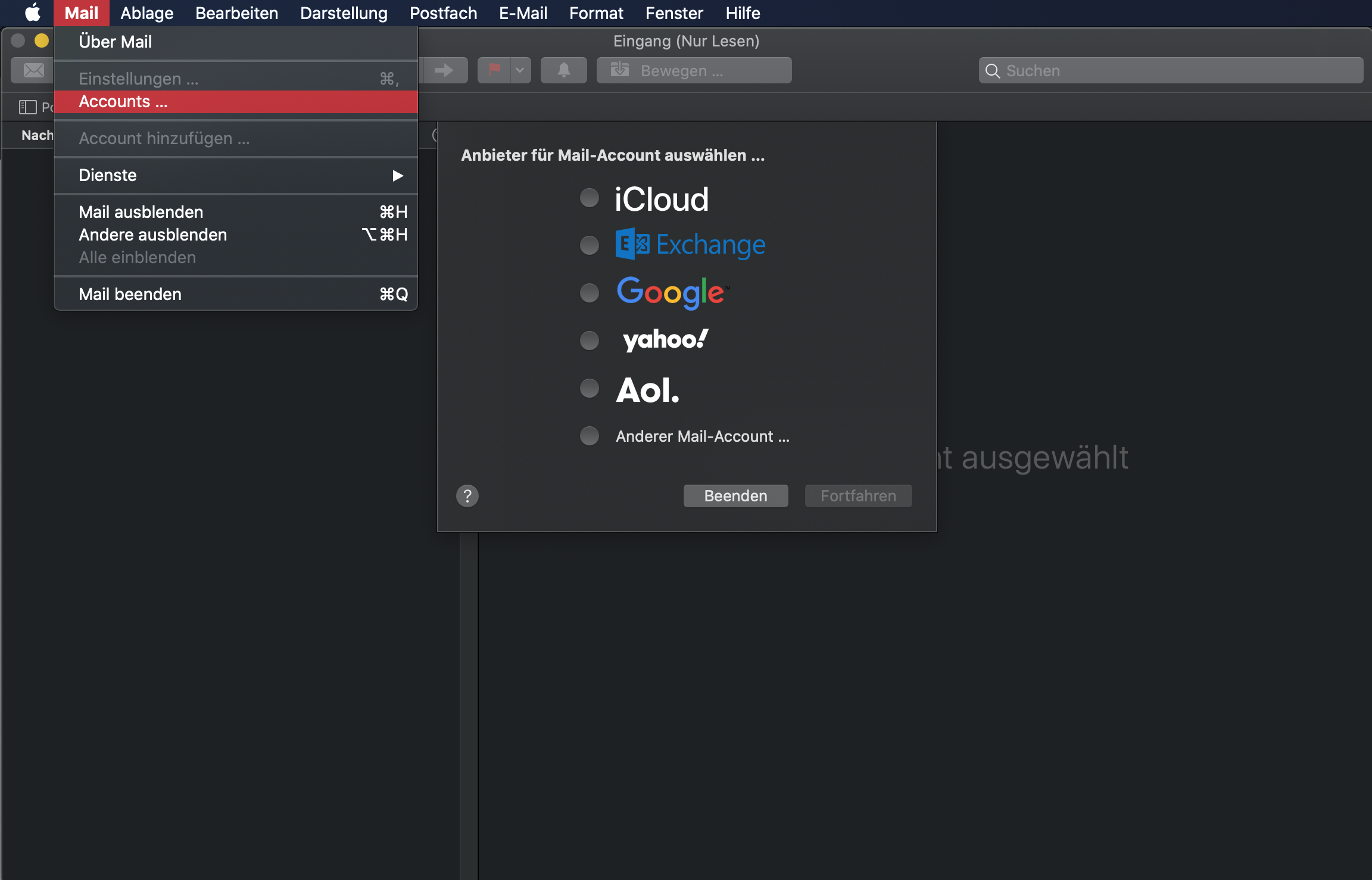Click the forward arrow toolbar icon
Screen dimensions: 1372x880
pos(444,70)
